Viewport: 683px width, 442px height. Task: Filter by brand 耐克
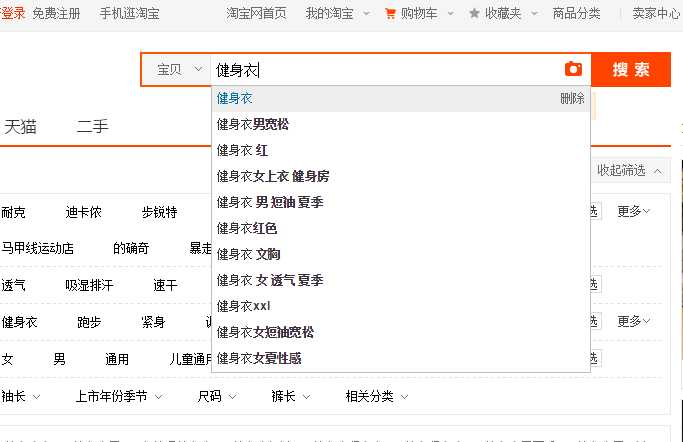pos(14,212)
